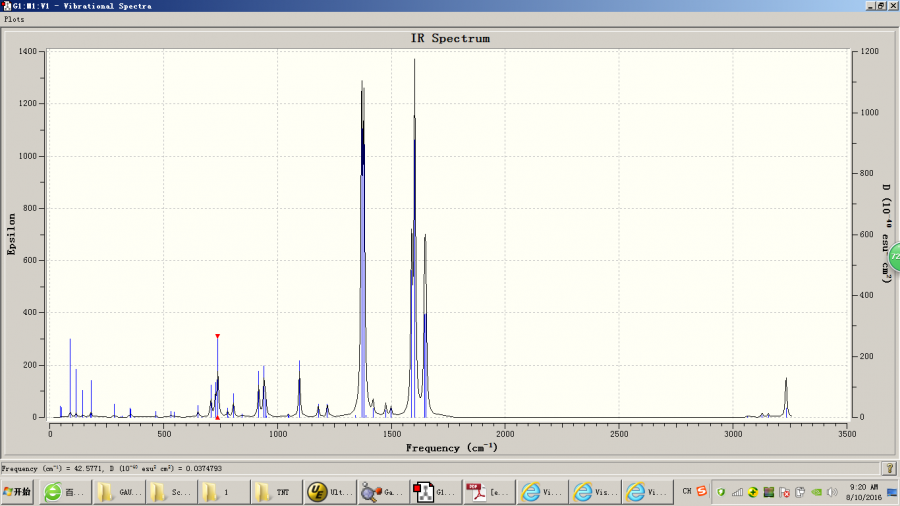Restore the Vibrational Spectra window
Viewport: 900px width, 506px height.
[881, 6]
